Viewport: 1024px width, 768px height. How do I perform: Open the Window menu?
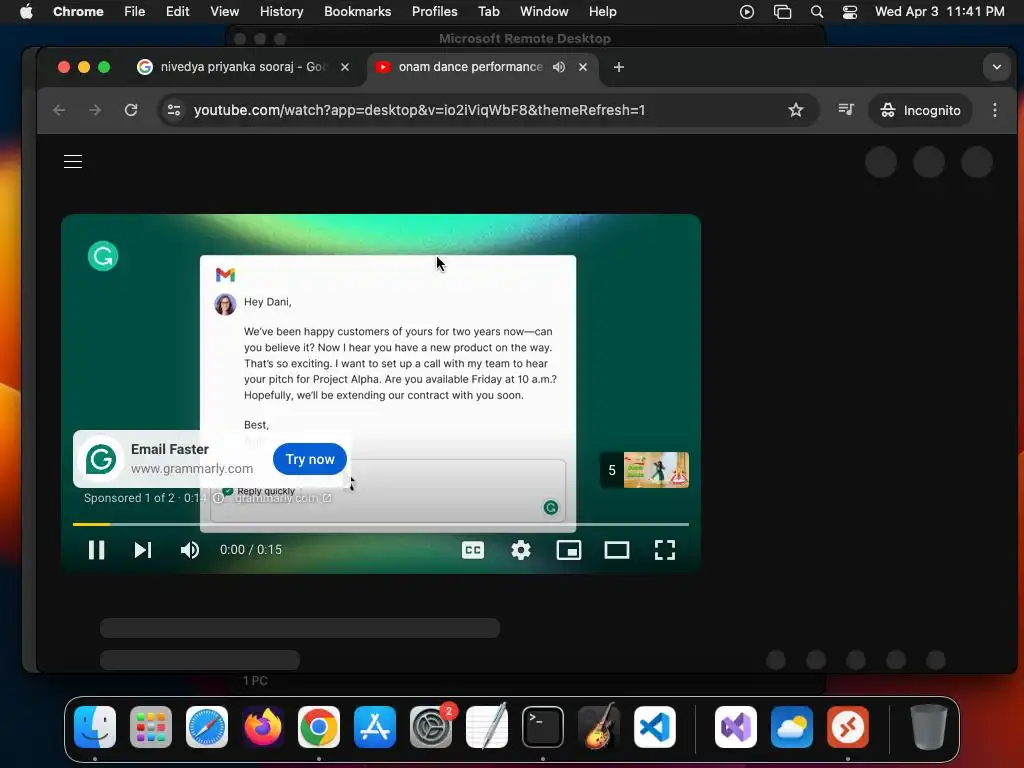click(x=544, y=11)
